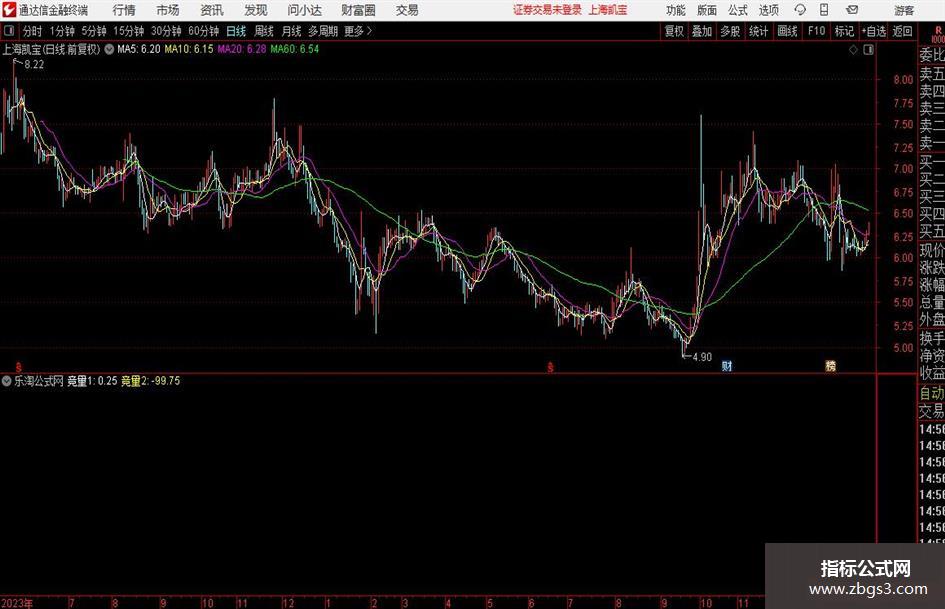The height and width of the screenshot is (609, 945).
Task: Click the 证券交易未登录 login link
Action: (x=547, y=10)
